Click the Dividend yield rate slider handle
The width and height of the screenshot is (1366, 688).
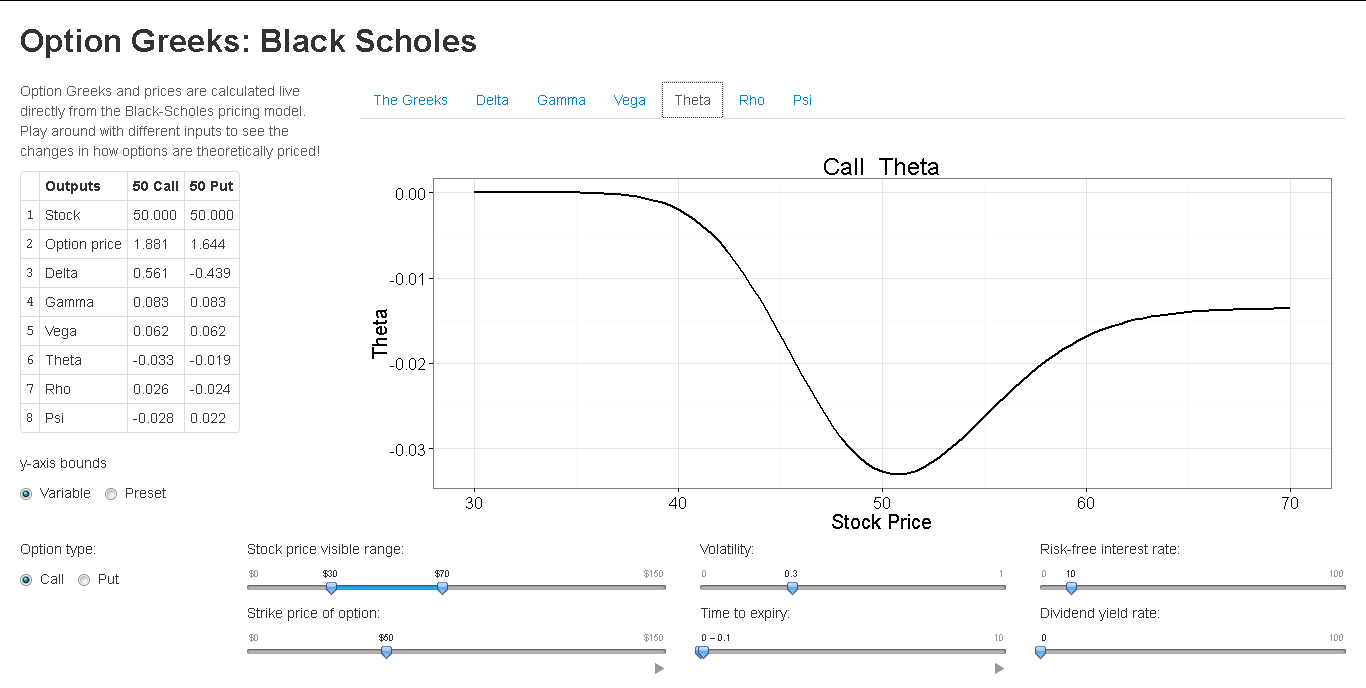pos(1040,652)
